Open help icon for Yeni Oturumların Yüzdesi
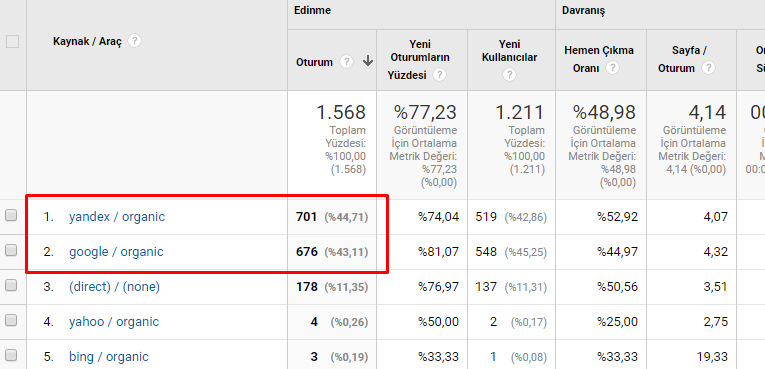 [x=440, y=75]
